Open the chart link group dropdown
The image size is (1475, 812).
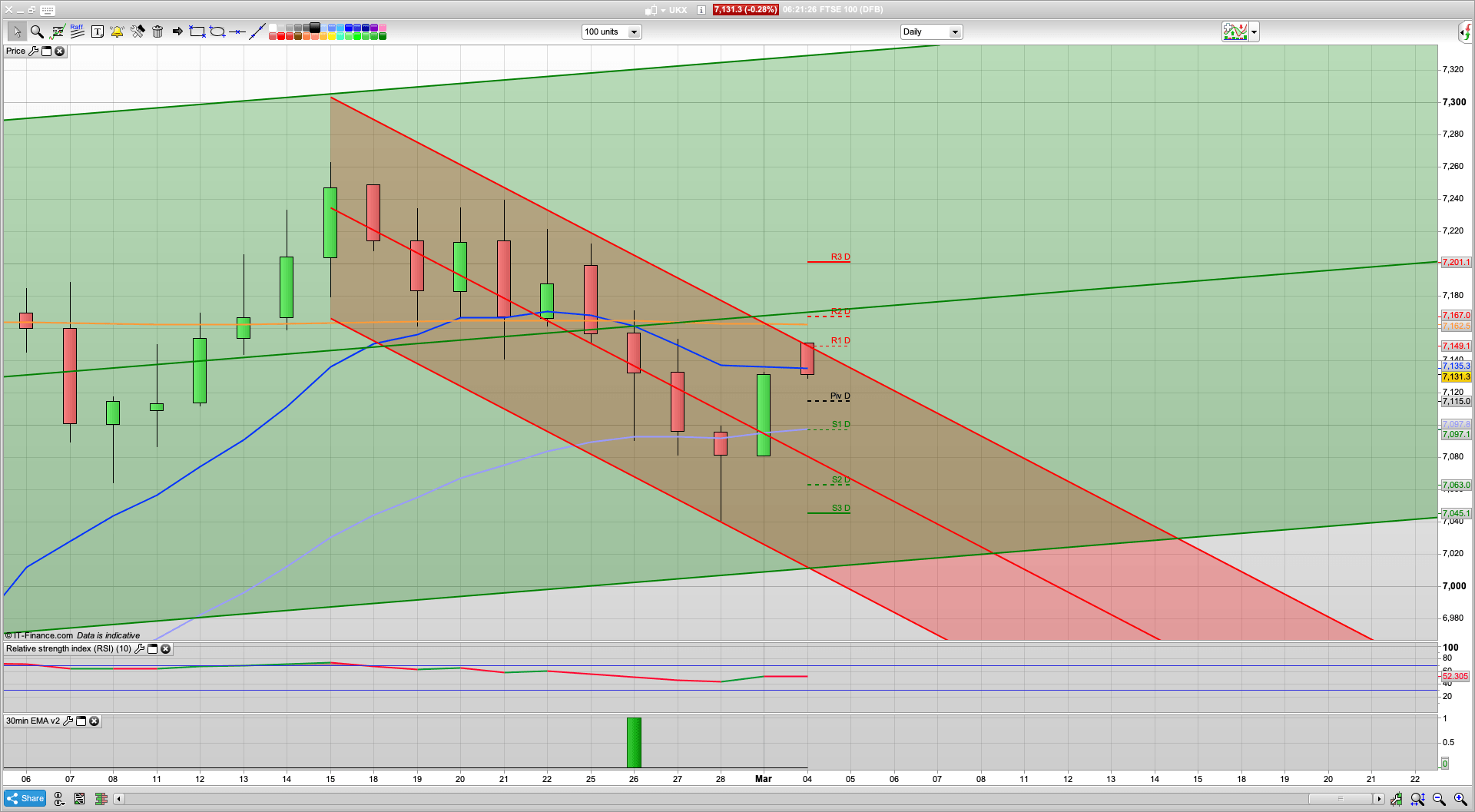point(59,799)
